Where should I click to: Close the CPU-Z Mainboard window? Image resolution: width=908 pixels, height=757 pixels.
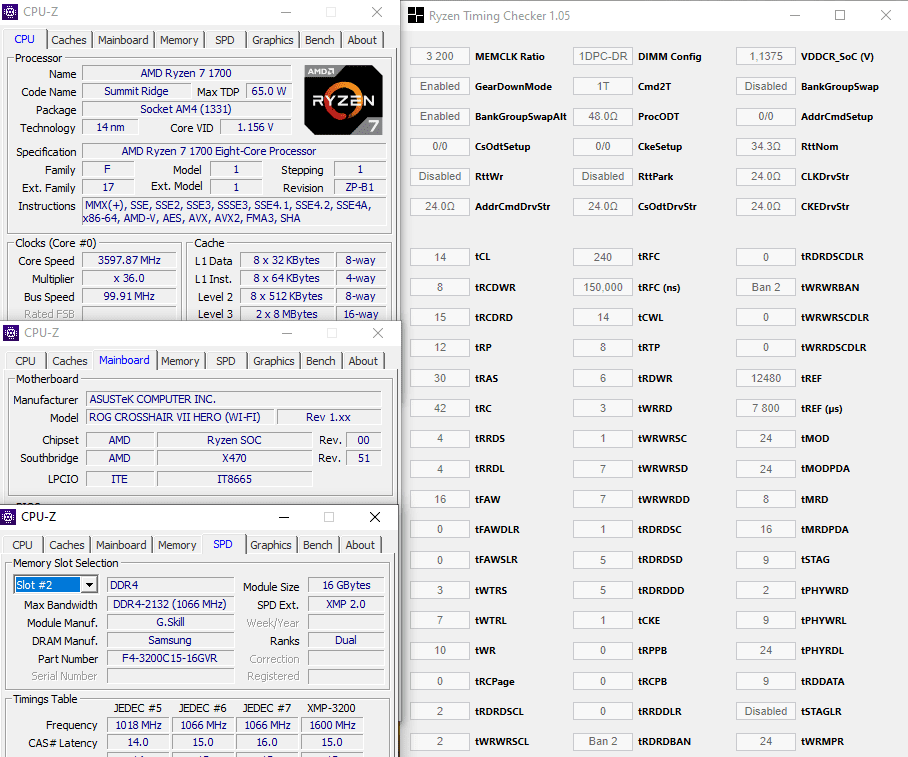click(x=378, y=333)
